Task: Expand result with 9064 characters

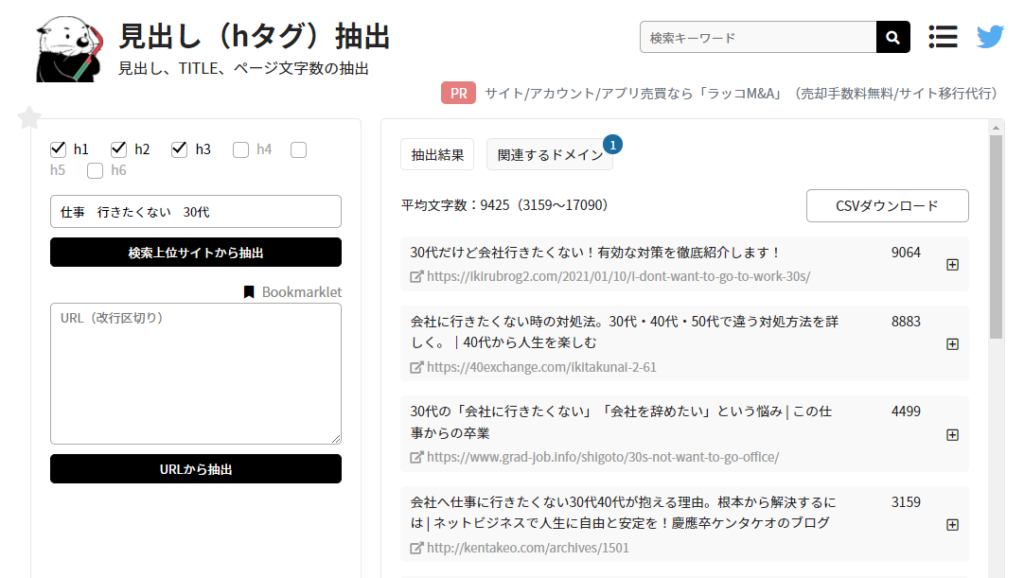Action: pyautogui.click(x=953, y=265)
